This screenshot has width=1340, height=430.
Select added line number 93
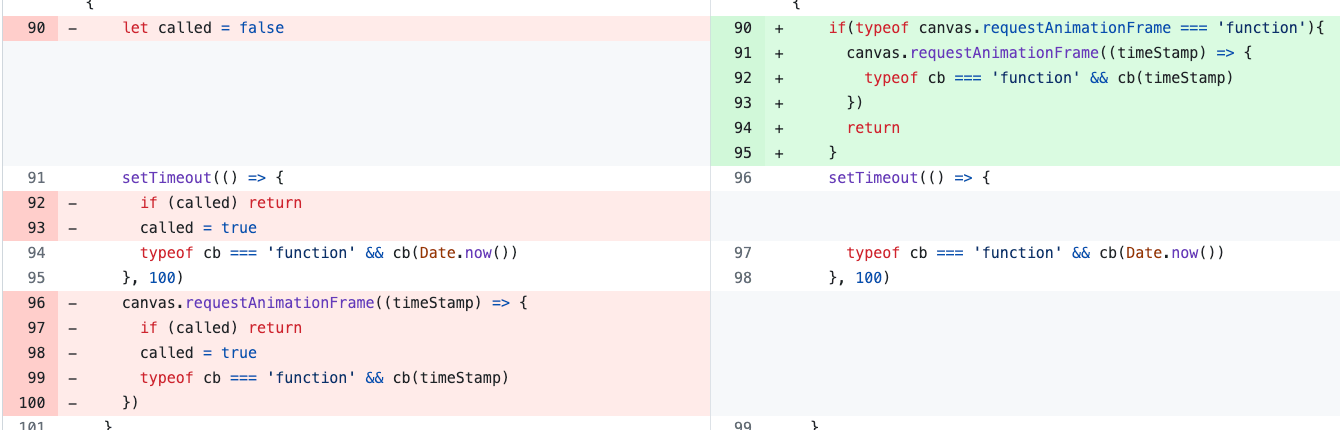tap(742, 103)
